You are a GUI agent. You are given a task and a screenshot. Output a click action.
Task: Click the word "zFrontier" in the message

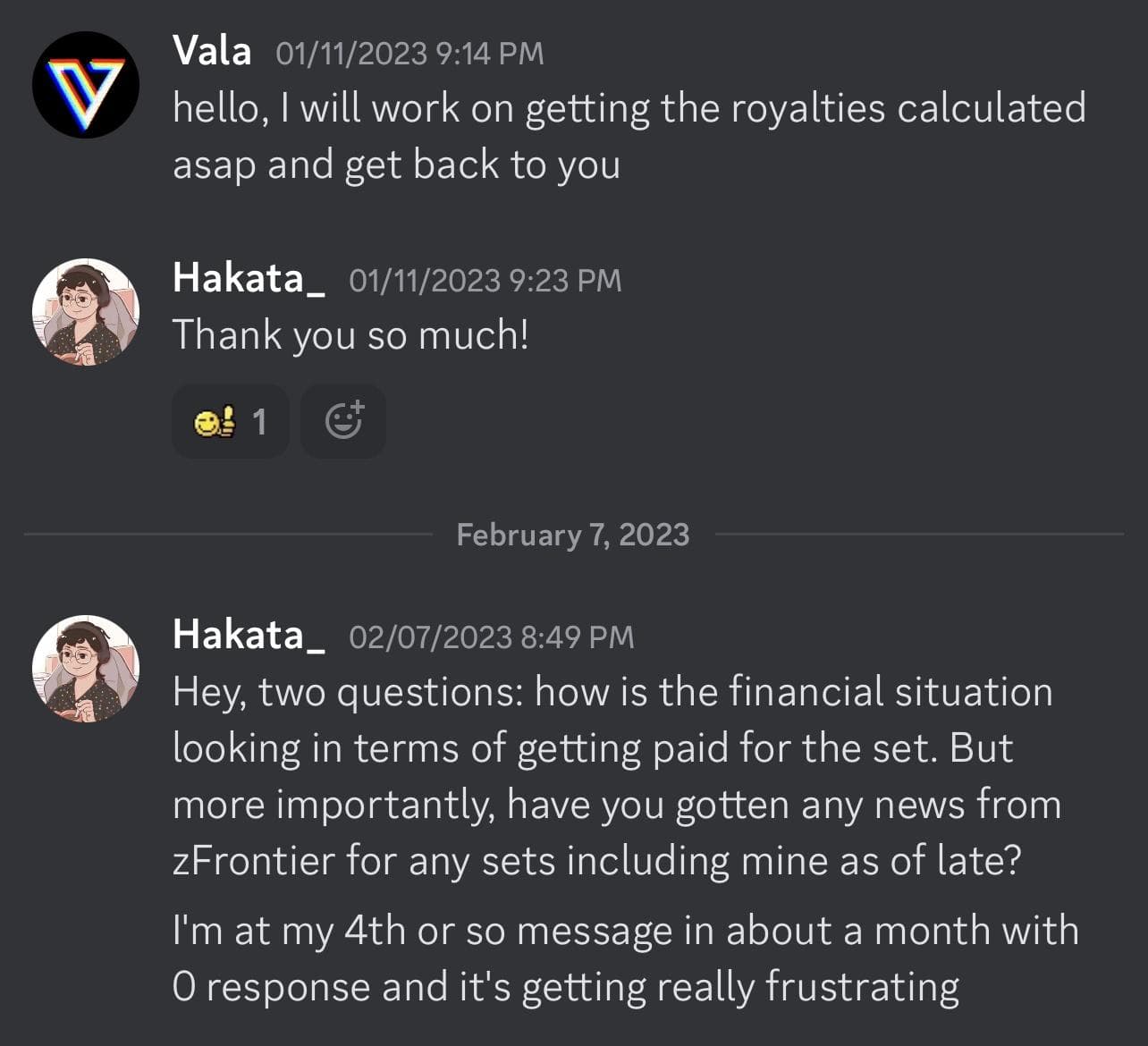coord(253,861)
